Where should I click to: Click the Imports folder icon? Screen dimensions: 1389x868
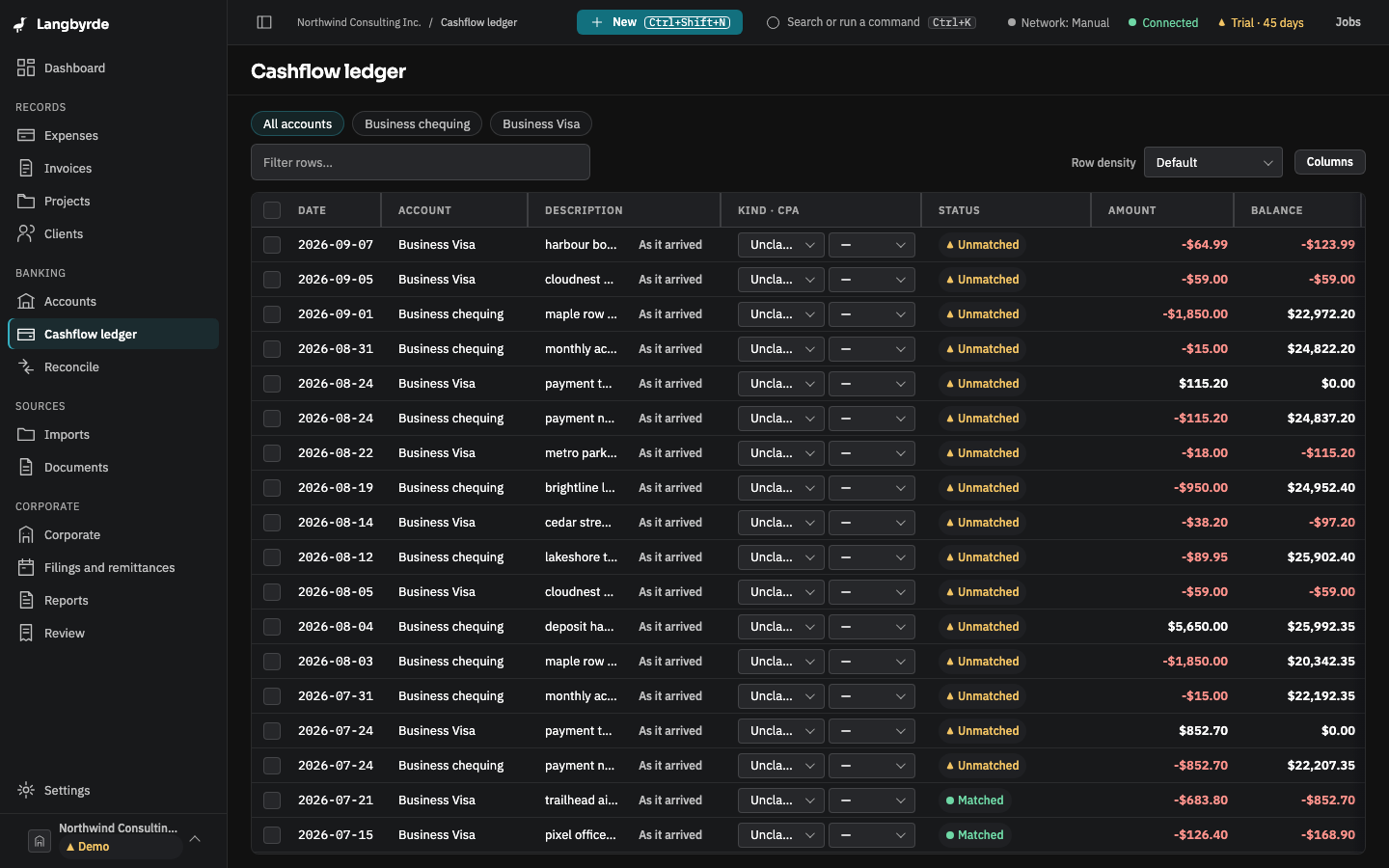coord(26,434)
